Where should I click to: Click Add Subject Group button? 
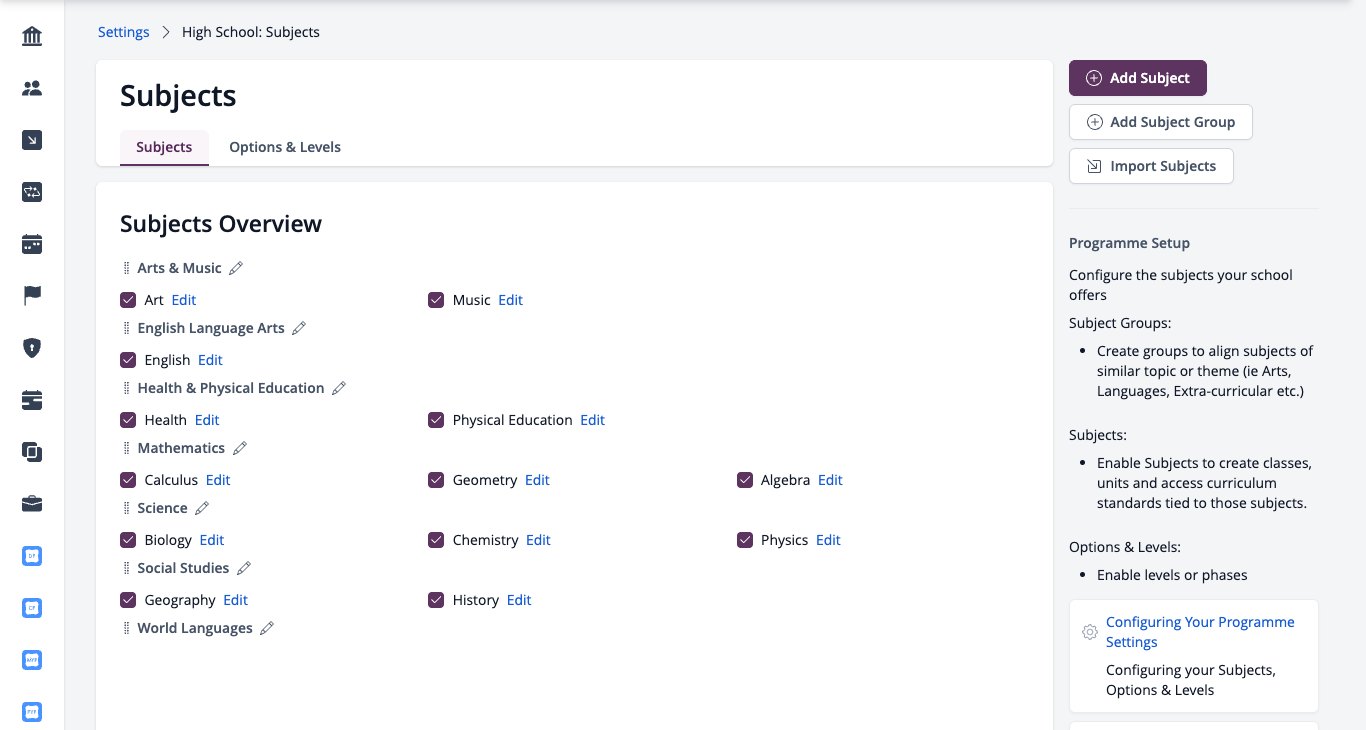[x=1161, y=122]
